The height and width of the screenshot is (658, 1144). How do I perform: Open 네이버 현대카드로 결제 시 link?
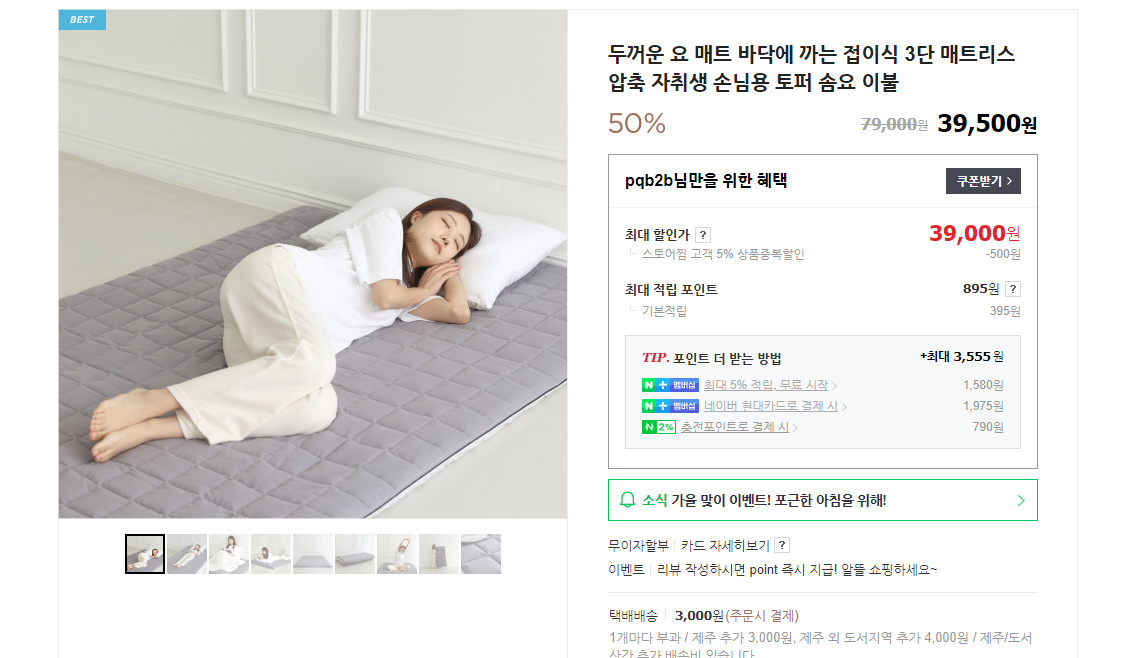770,406
